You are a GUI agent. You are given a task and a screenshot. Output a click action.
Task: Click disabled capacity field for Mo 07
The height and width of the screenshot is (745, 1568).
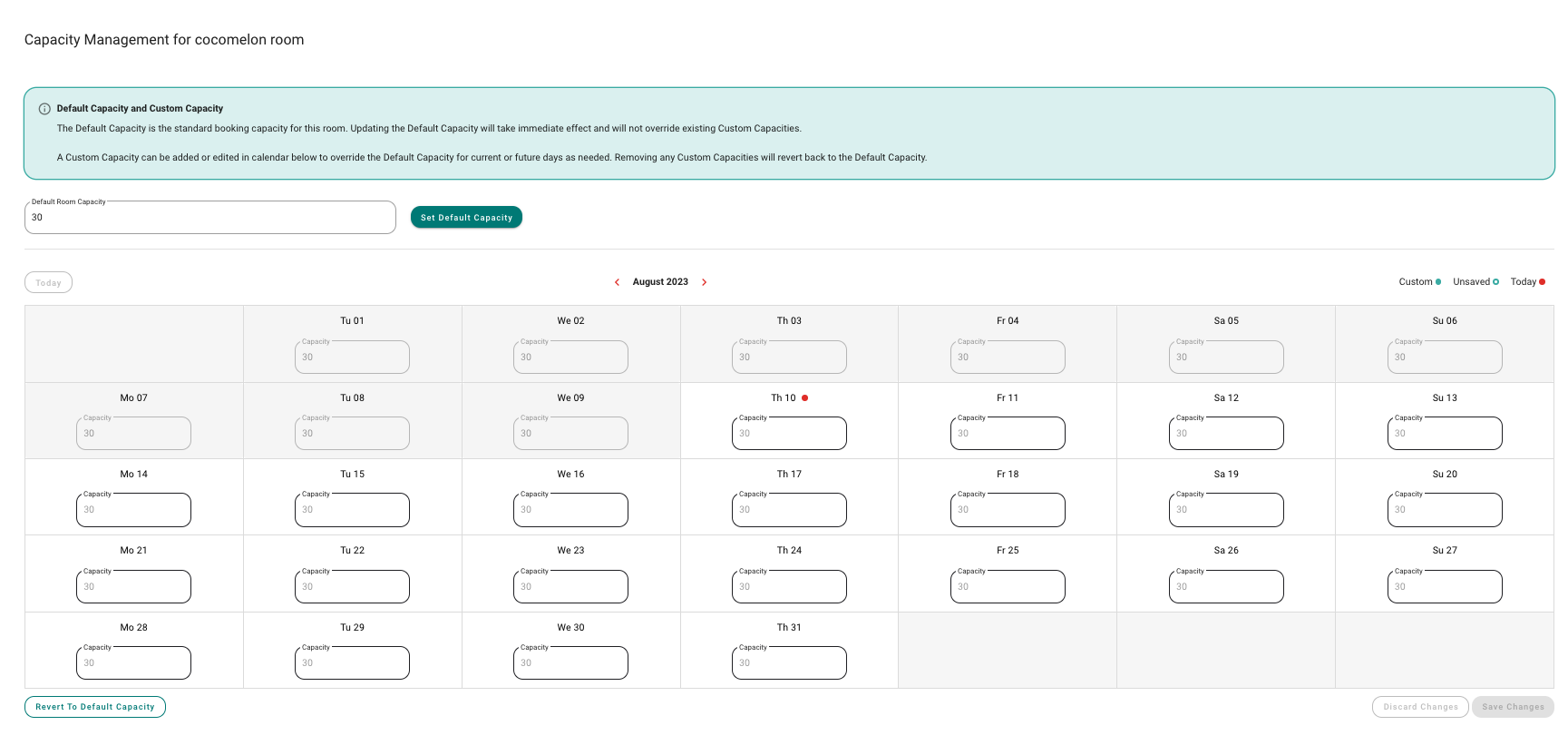coord(133,434)
